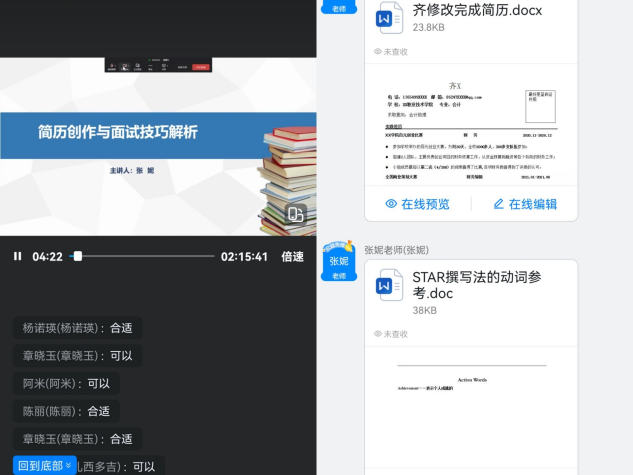633x475 pixels.
Task: Click 张妮 teacher avatar in chat
Action: click(338, 262)
